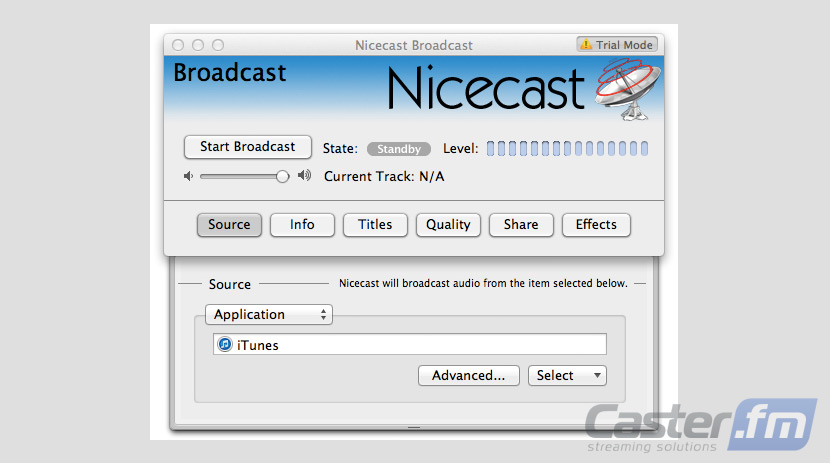Click the low volume speaker icon
The height and width of the screenshot is (463, 830).
[188, 176]
